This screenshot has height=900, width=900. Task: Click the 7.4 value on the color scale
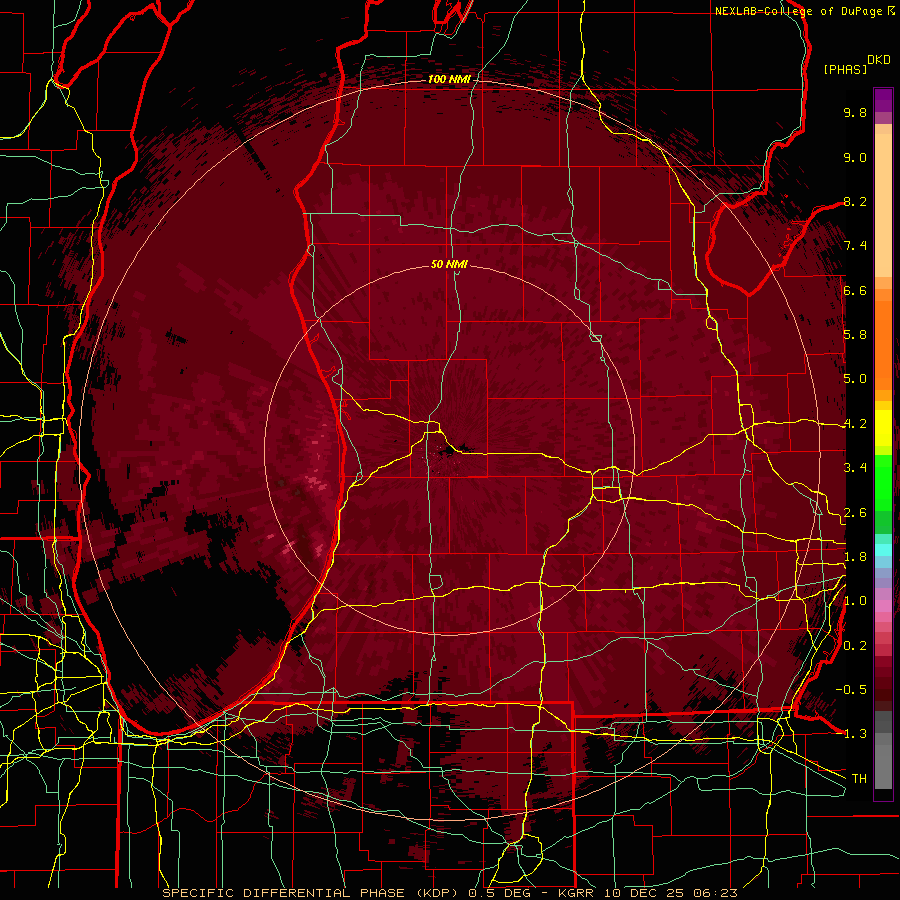click(x=855, y=246)
